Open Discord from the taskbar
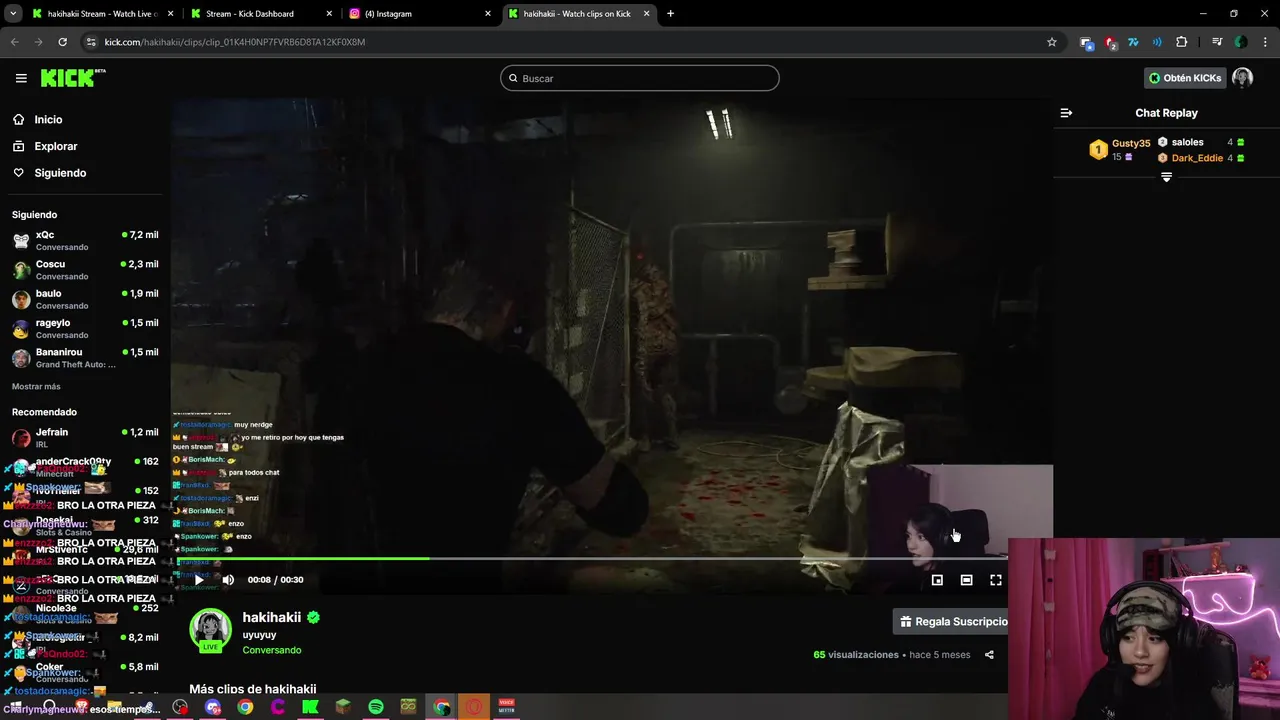This screenshot has width=1280, height=720. (213, 707)
